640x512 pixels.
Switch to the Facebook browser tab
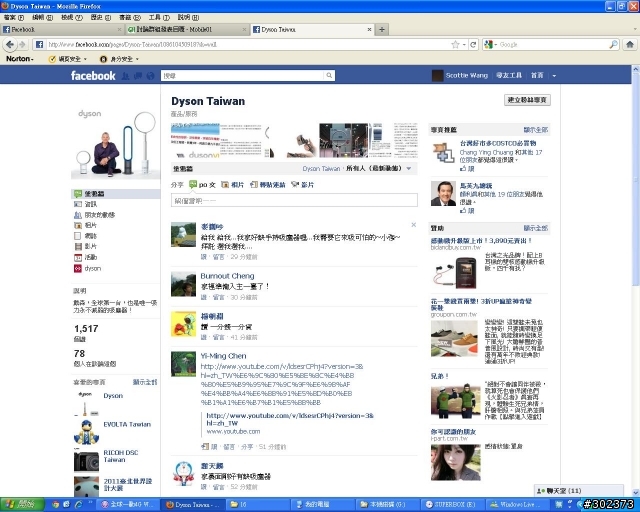click(62, 29)
